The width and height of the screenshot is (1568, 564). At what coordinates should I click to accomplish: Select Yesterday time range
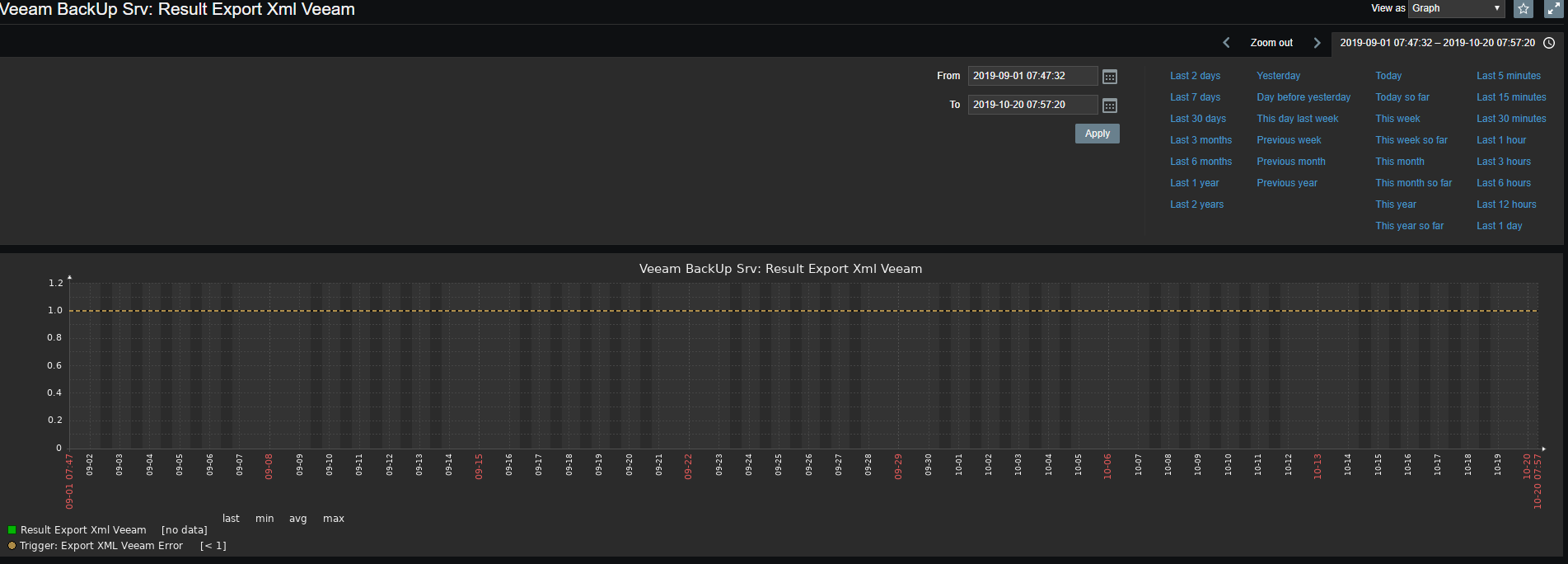1278,76
